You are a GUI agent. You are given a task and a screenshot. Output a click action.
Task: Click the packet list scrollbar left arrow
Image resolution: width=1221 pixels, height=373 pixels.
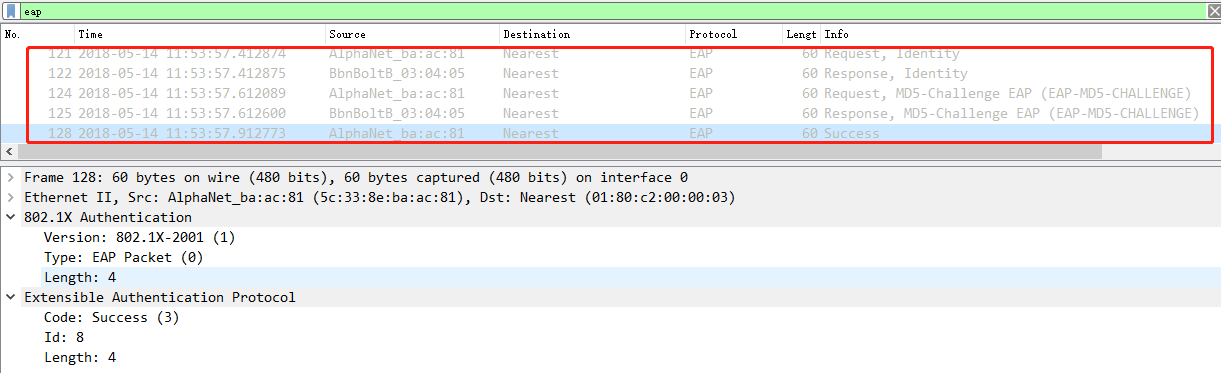pos(8,152)
